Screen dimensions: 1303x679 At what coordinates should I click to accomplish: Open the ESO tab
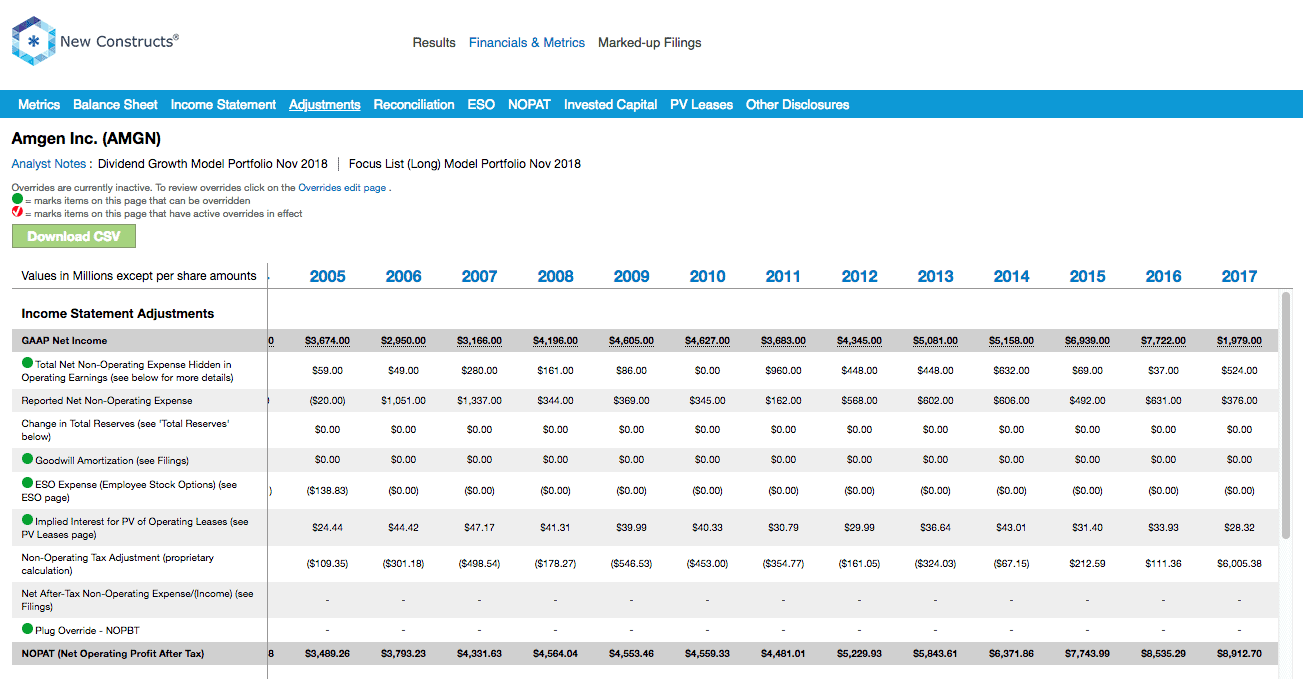click(x=481, y=104)
